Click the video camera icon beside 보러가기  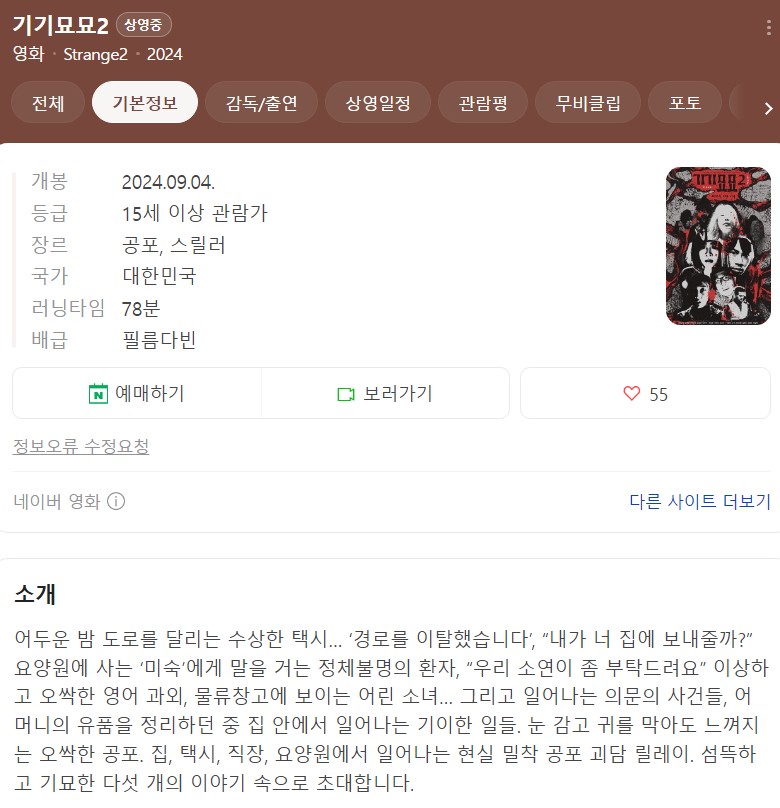[346, 394]
